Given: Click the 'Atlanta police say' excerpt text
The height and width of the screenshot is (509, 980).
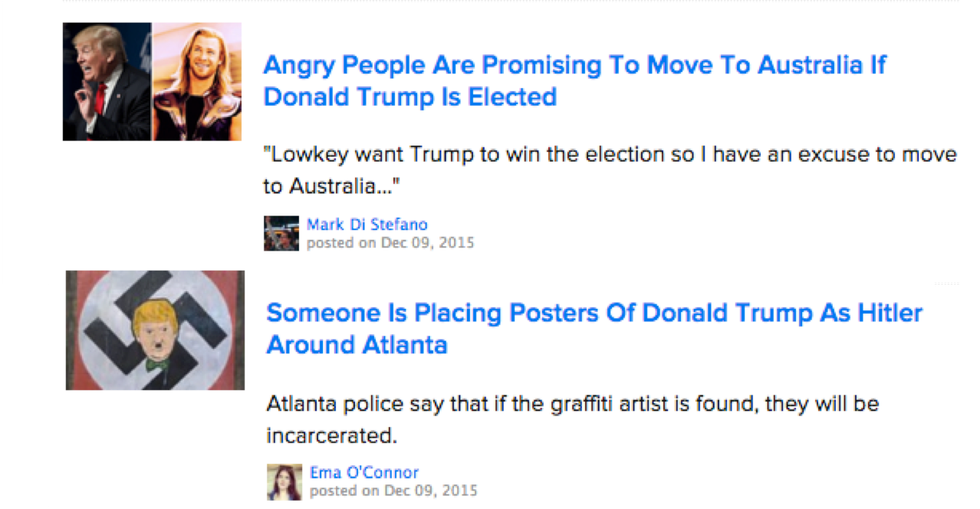Looking at the screenshot, I should point(572,404).
